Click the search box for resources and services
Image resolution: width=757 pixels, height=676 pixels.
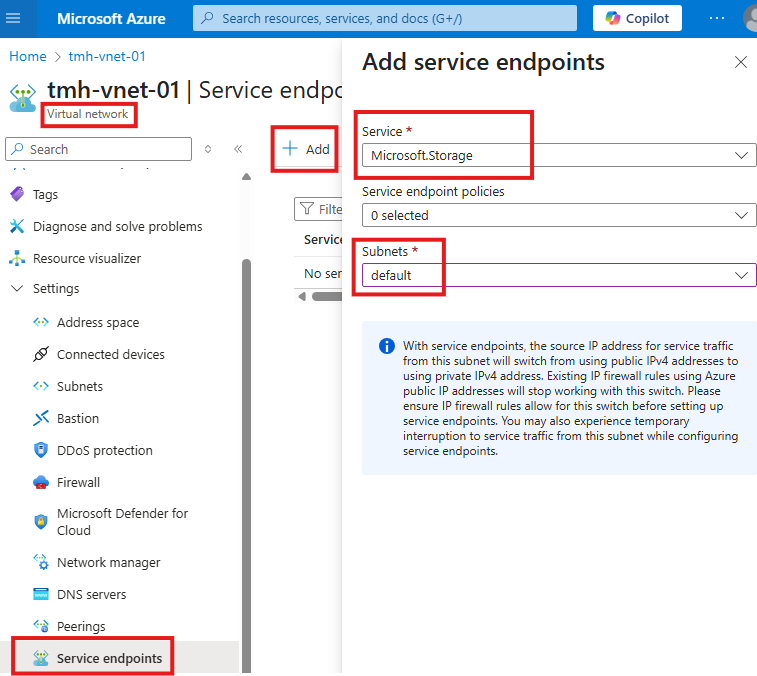point(385,18)
